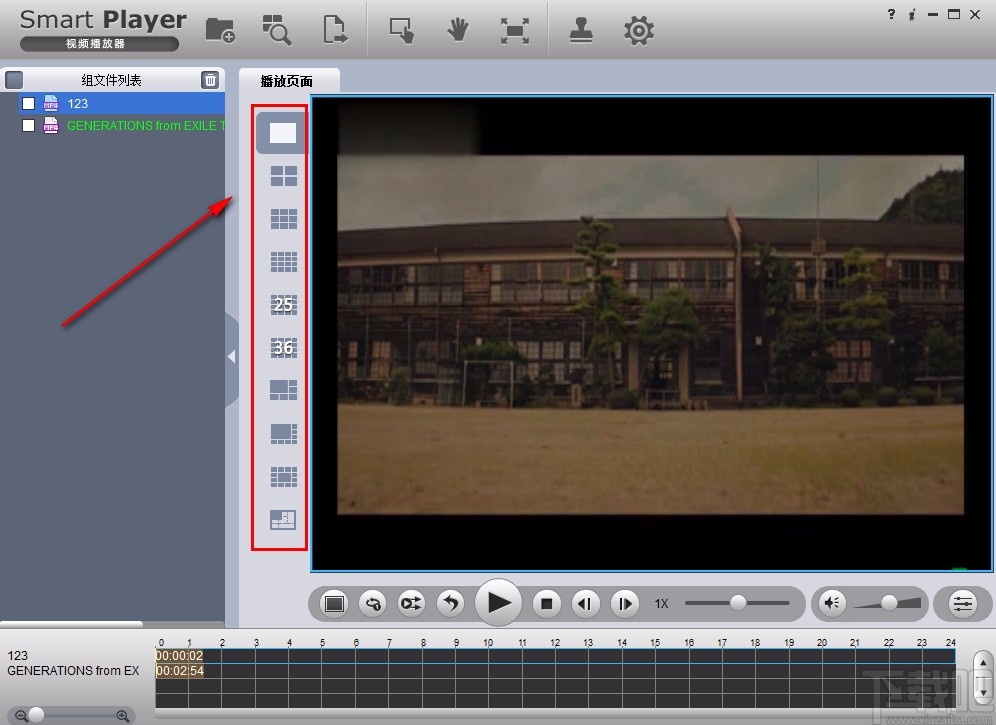Click the snapshot frame button
Image resolution: width=996 pixels, height=725 pixels.
tap(334, 603)
